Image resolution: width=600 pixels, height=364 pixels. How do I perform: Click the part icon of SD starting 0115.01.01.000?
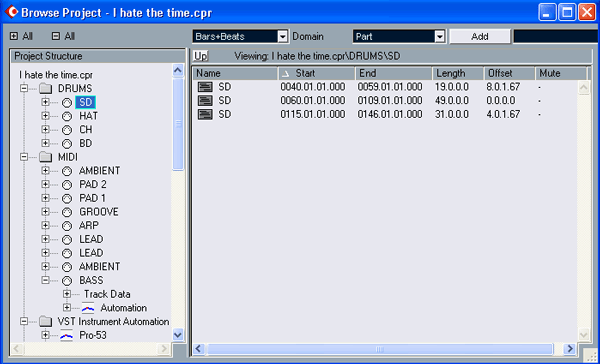tap(205, 114)
